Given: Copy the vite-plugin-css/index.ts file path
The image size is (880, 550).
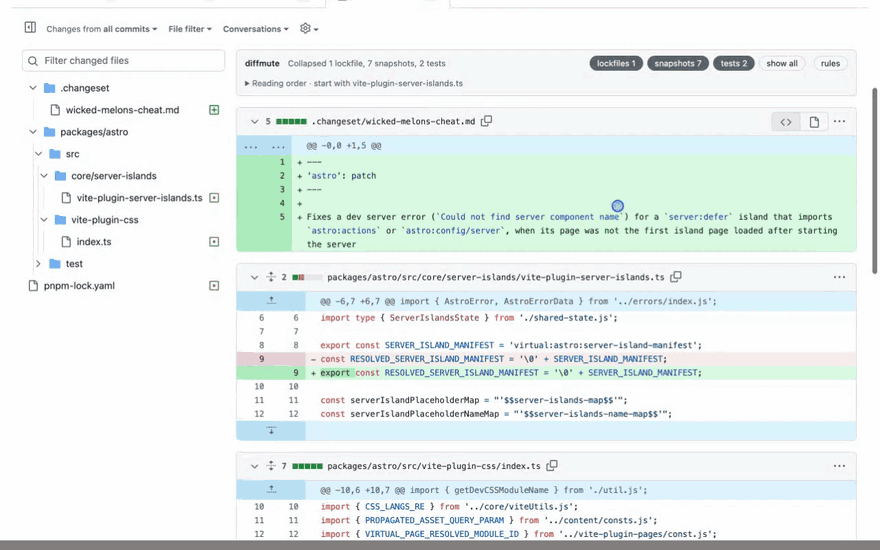Looking at the screenshot, I should coord(552,465).
